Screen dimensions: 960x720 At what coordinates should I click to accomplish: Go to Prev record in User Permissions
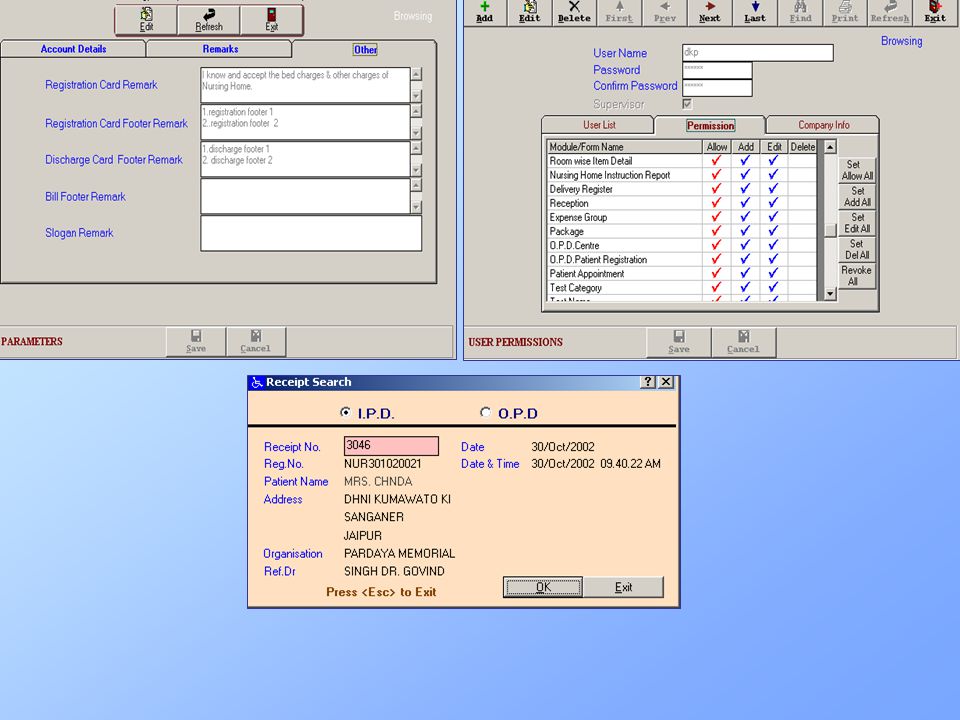[x=664, y=12]
